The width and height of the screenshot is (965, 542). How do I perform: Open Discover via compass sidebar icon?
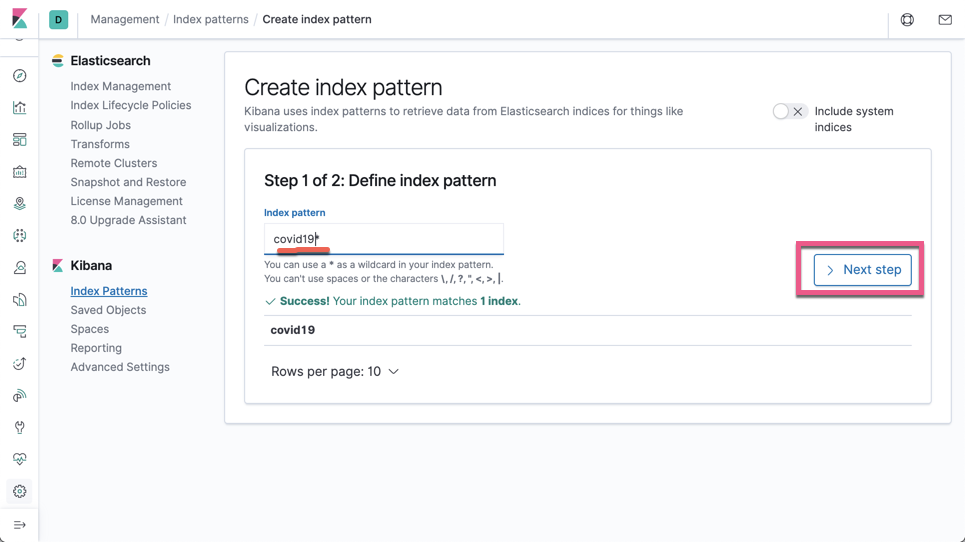tap(20, 76)
